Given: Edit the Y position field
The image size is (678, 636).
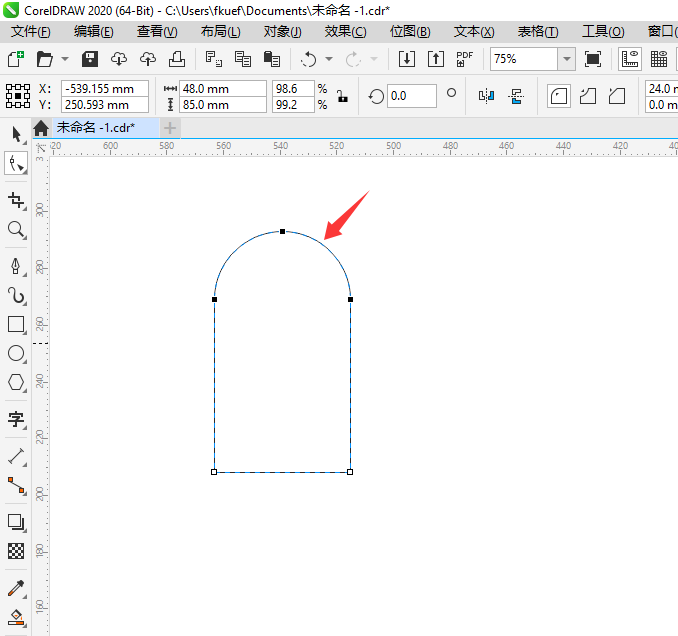Looking at the screenshot, I should tap(105, 105).
